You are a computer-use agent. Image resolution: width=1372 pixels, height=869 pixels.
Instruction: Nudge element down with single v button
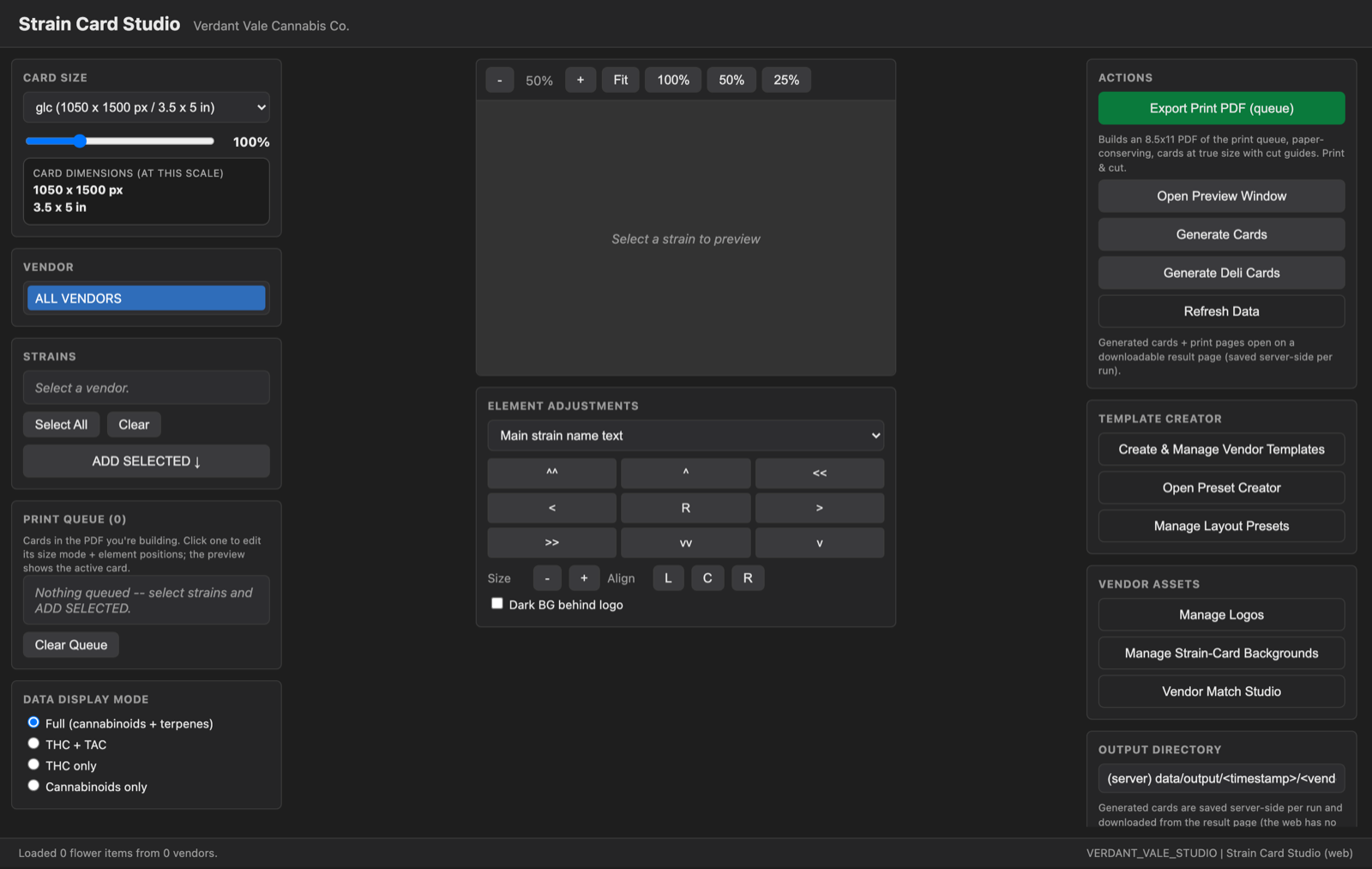820,542
